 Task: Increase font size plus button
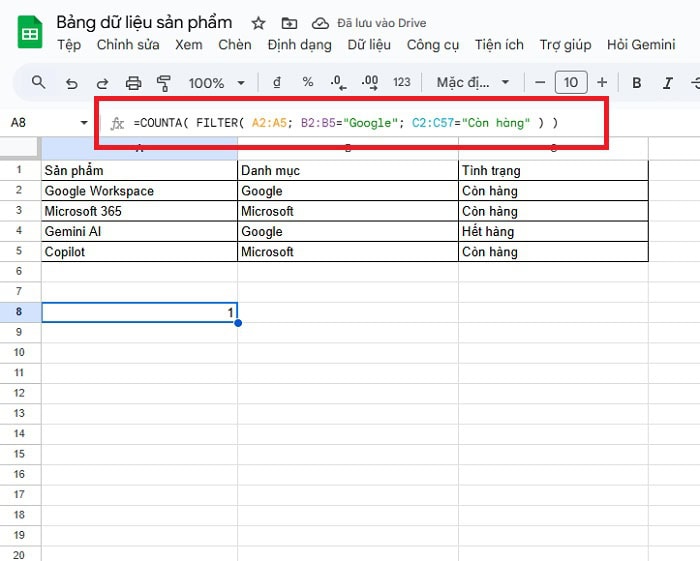click(602, 83)
